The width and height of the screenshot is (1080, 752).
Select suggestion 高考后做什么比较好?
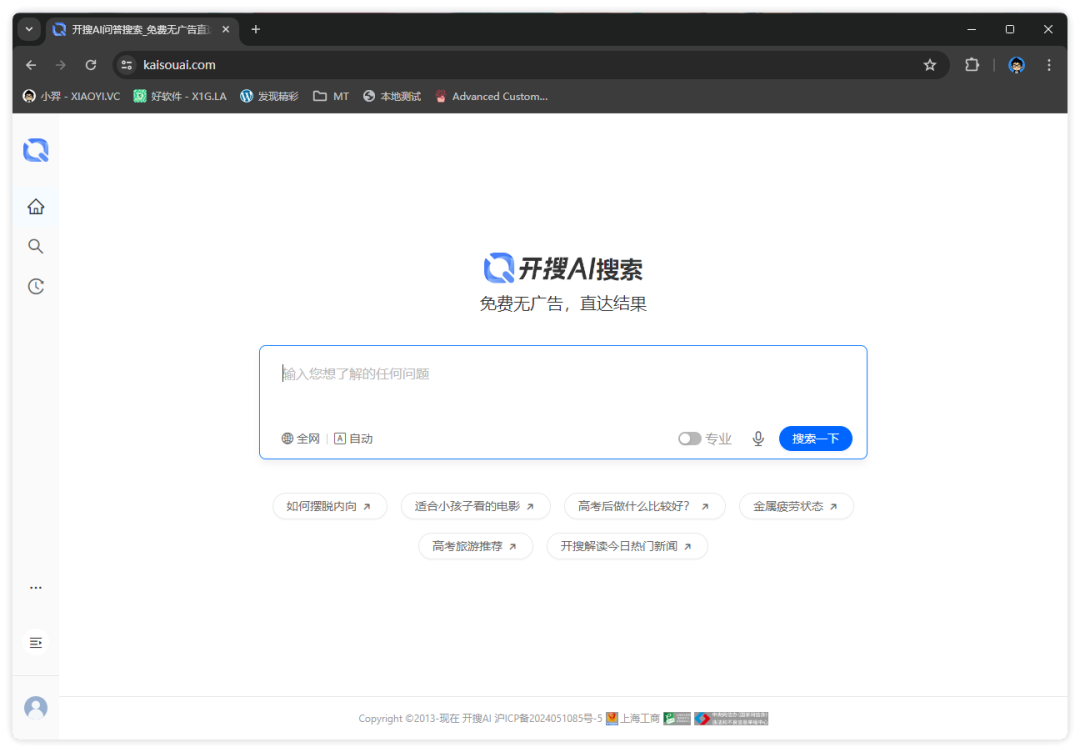pos(644,506)
